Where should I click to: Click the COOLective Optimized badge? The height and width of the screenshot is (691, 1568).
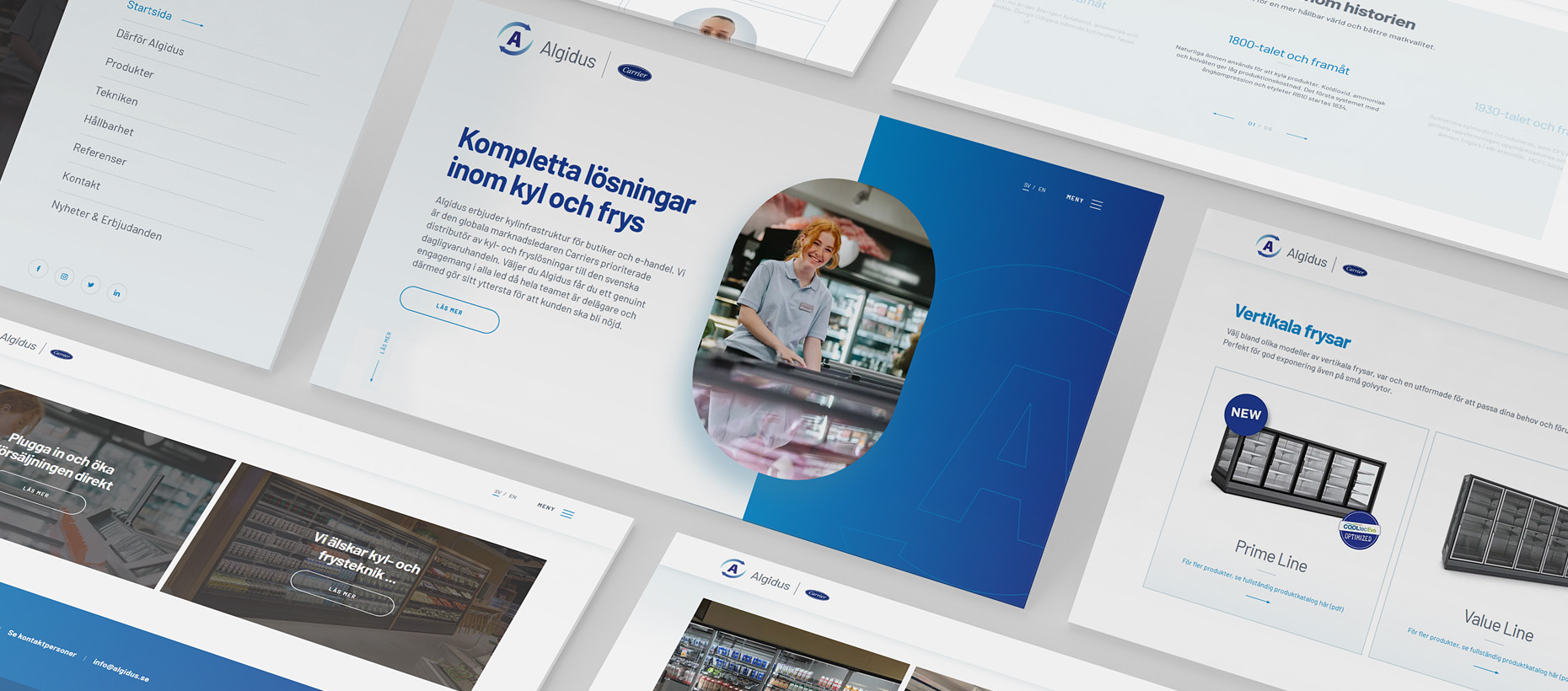[x=1359, y=532]
